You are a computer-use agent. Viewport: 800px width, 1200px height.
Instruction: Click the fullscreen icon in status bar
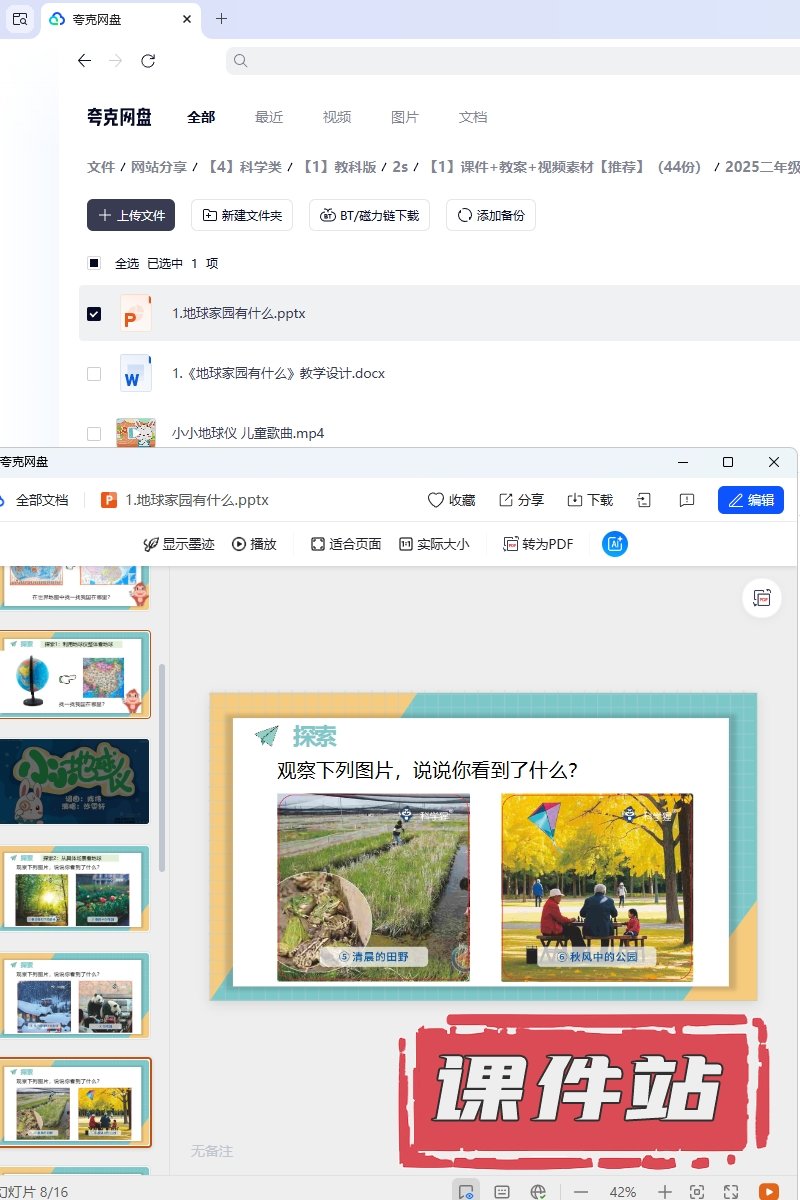(x=731, y=1192)
